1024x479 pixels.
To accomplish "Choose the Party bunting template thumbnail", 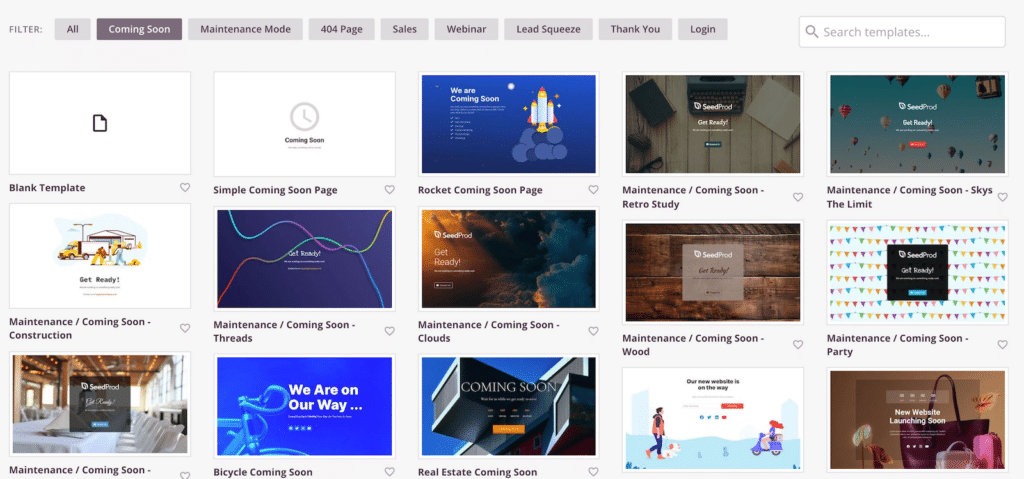I will 918,272.
